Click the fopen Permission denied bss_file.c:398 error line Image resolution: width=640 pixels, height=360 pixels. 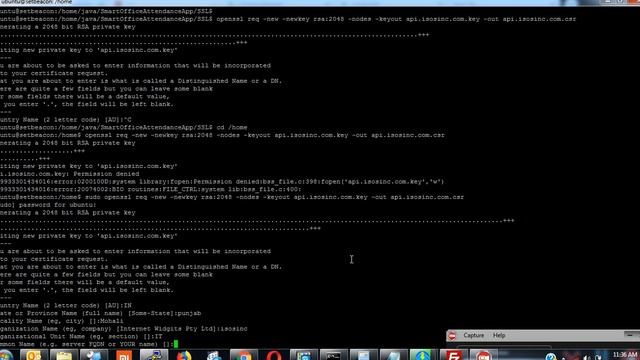tap(222, 182)
